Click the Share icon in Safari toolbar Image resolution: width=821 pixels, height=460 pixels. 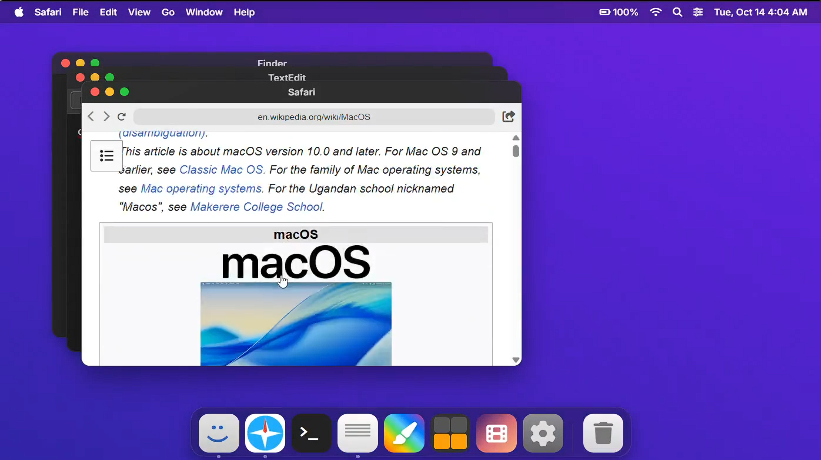click(508, 116)
